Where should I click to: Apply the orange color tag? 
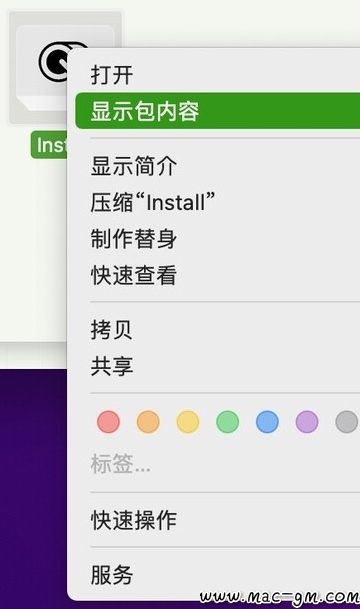pyautogui.click(x=148, y=422)
